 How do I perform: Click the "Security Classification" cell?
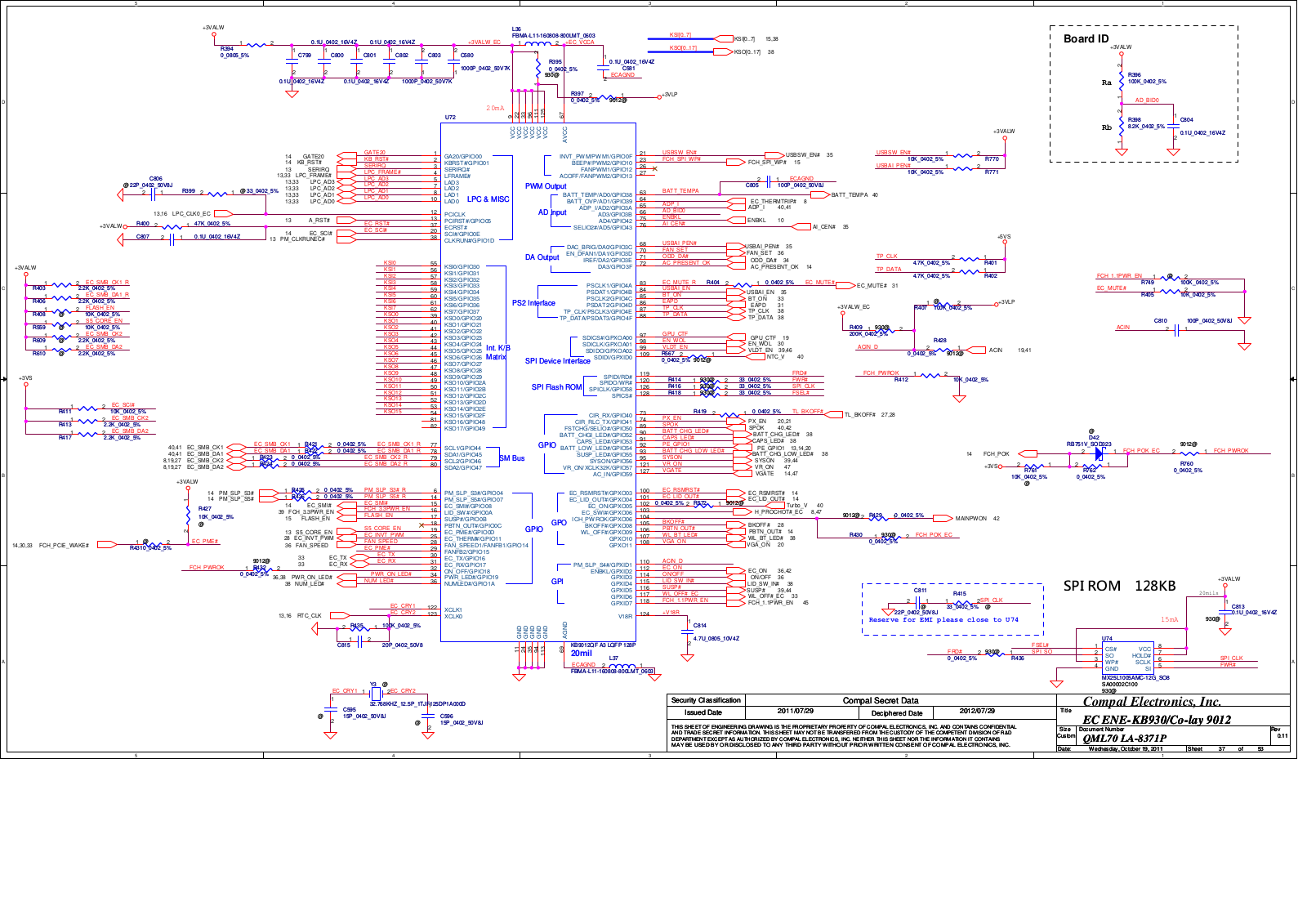pos(706,700)
